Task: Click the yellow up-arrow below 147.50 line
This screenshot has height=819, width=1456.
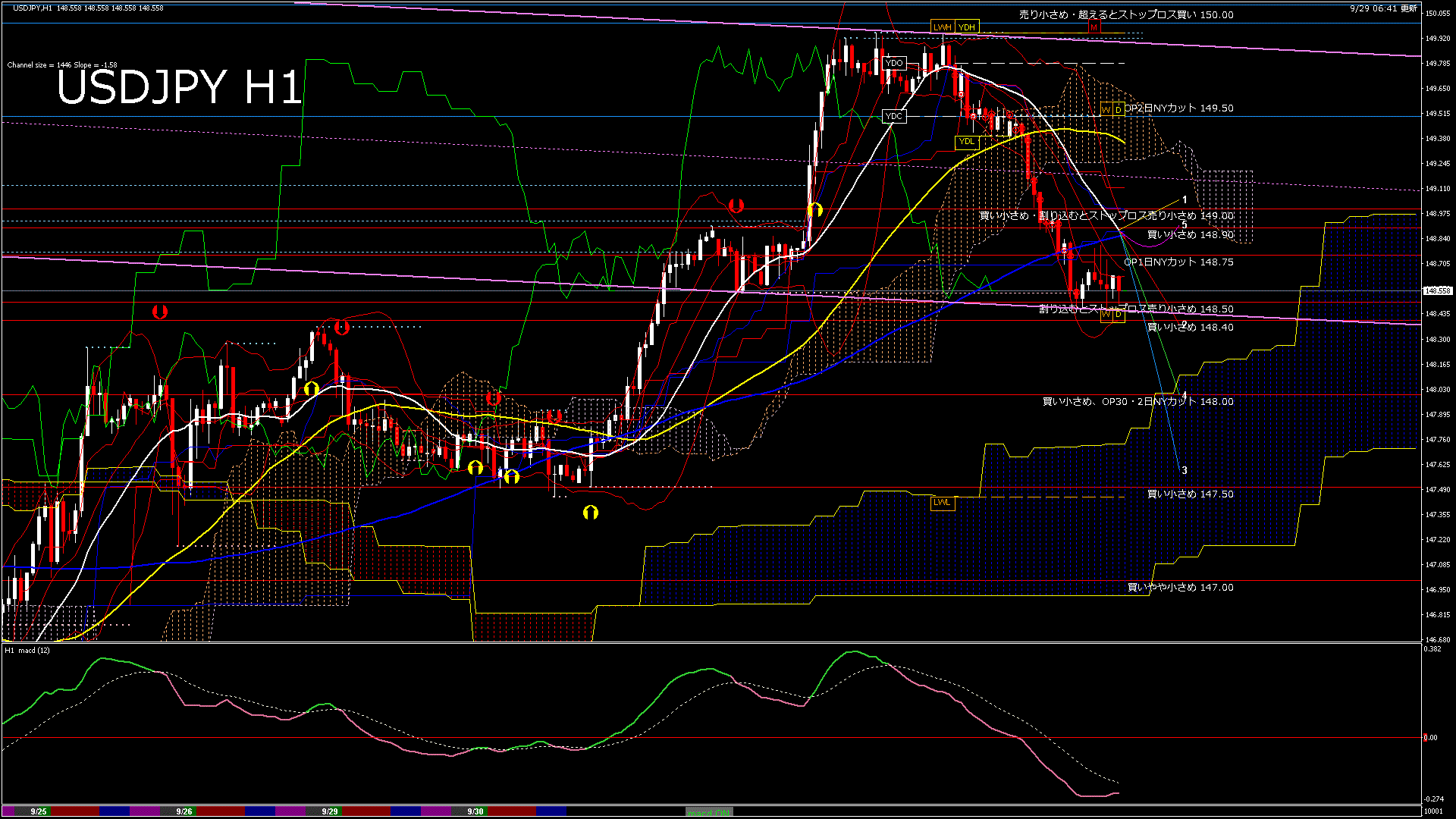Action: (x=590, y=513)
